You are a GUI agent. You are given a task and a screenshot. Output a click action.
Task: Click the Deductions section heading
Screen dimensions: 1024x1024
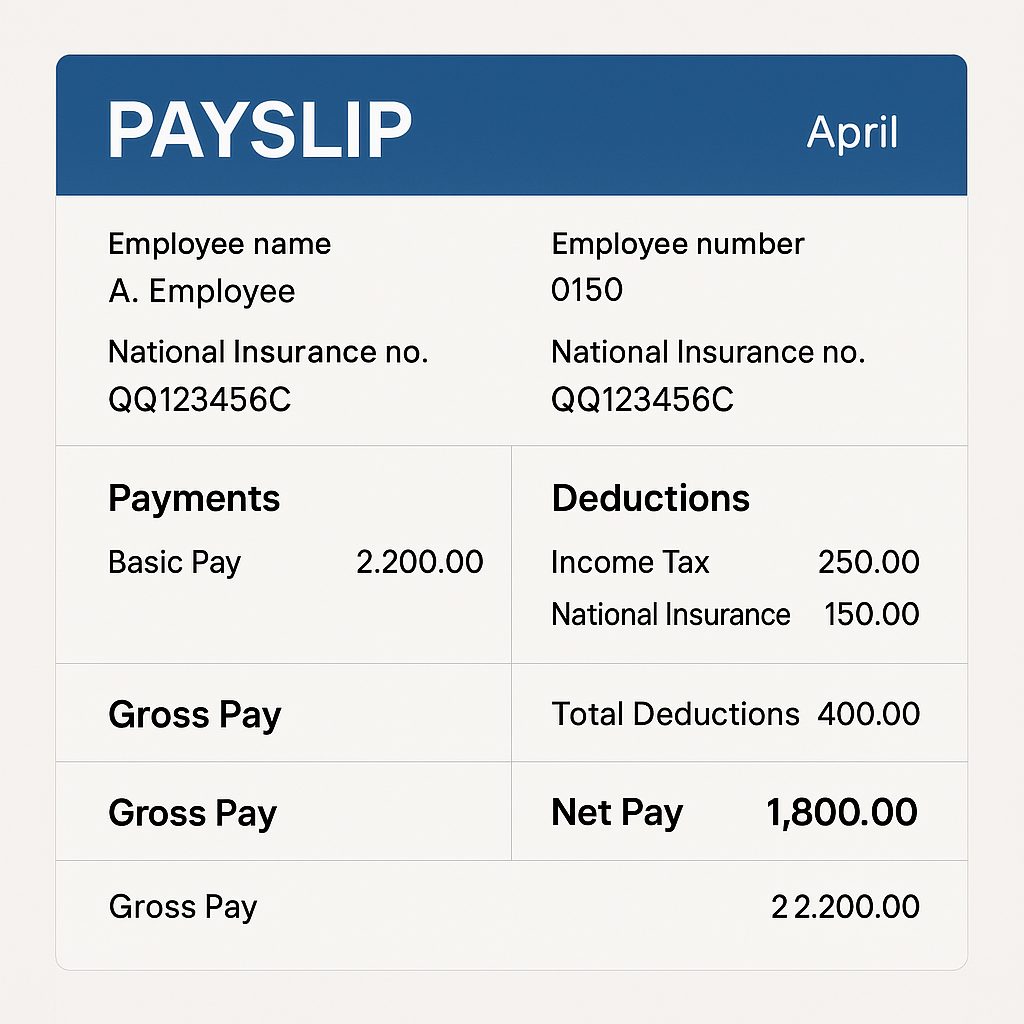coord(650,498)
